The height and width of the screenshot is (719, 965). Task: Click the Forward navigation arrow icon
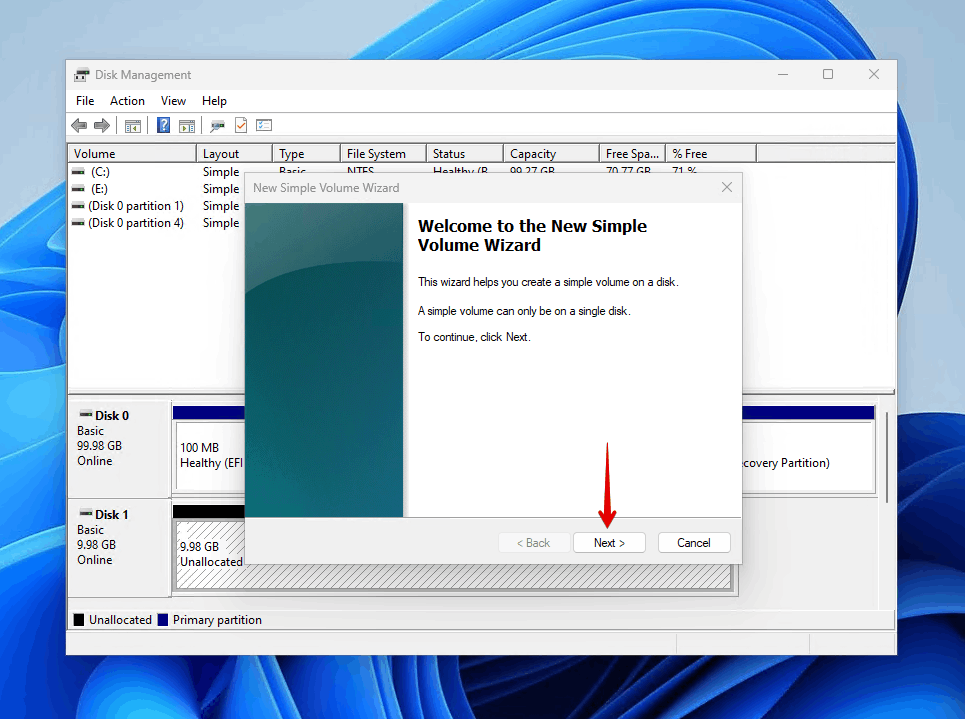pos(101,124)
